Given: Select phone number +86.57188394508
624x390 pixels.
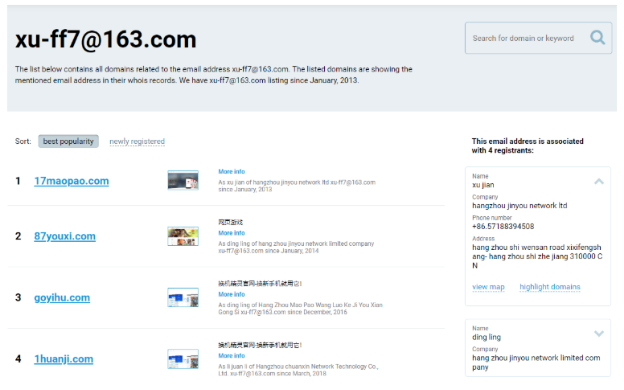Looking at the screenshot, I should point(503,226).
